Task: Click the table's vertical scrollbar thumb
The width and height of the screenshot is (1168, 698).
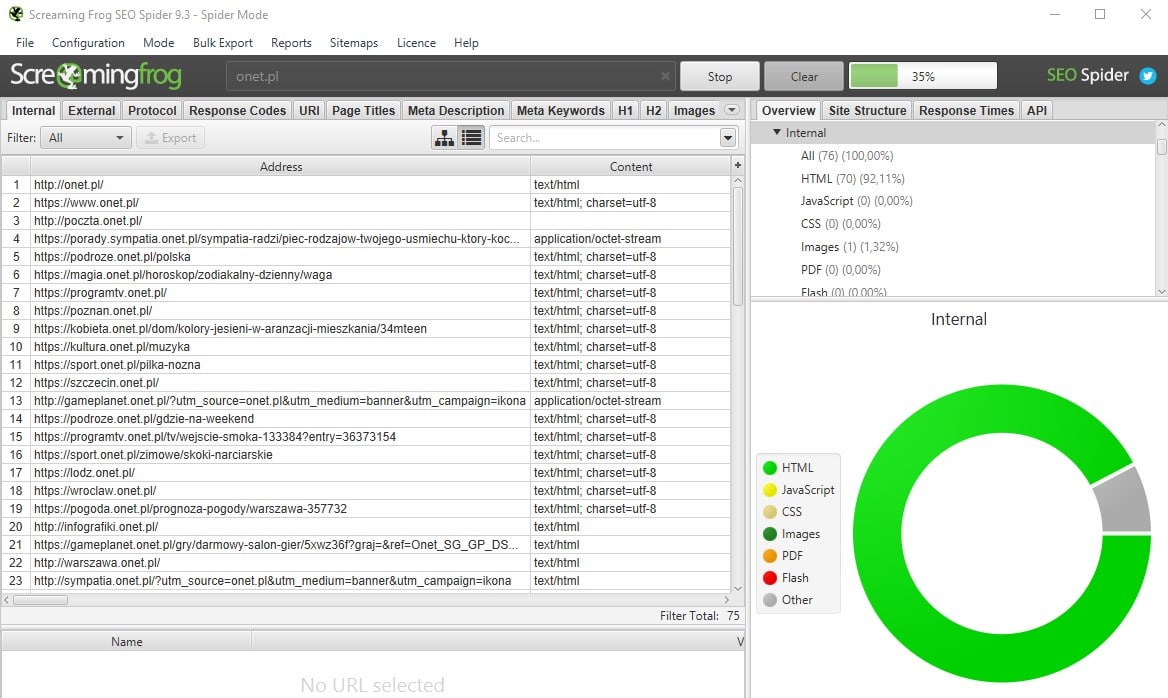Action: tap(737, 246)
